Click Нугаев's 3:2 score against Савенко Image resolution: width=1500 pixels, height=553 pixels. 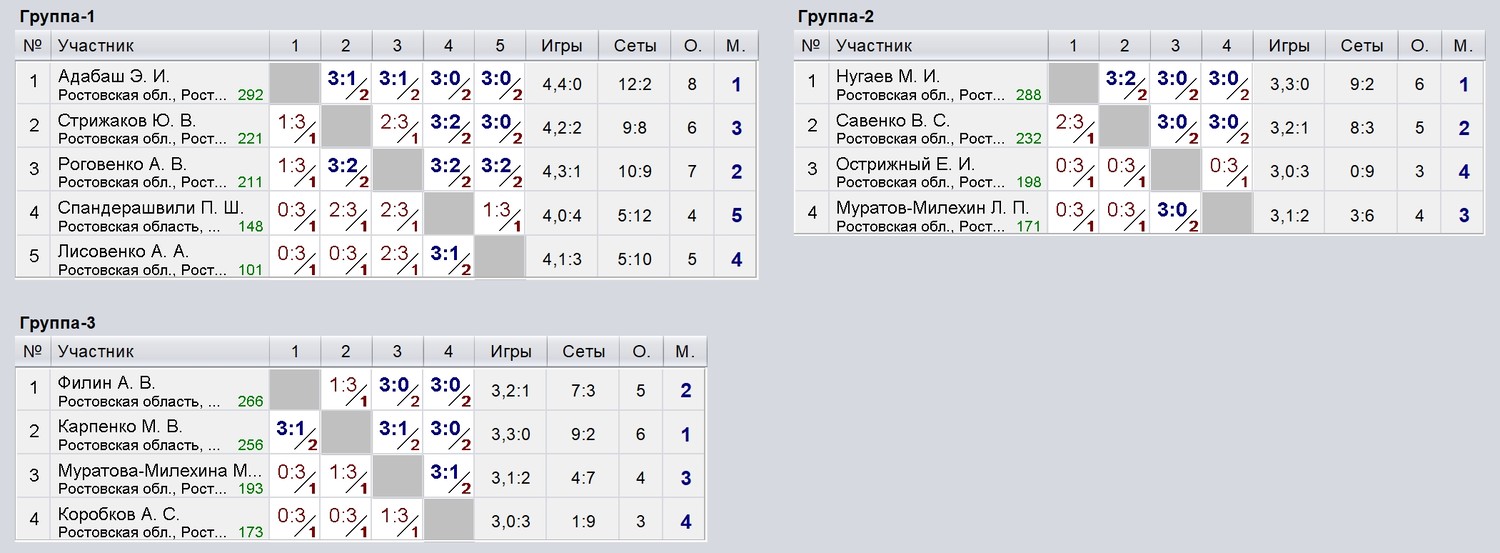[x=1125, y=83]
